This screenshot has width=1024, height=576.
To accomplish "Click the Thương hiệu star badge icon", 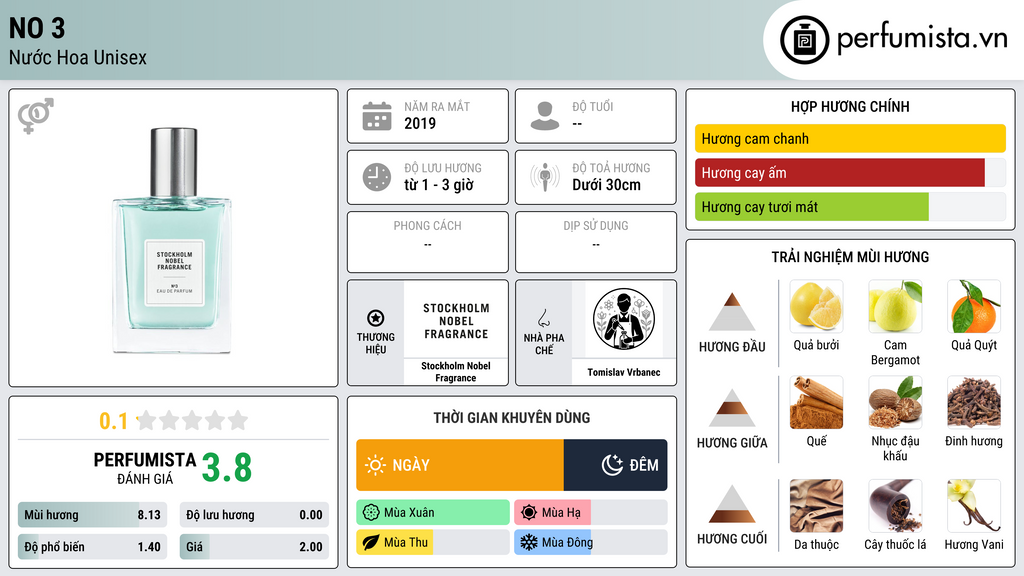I will point(376,318).
